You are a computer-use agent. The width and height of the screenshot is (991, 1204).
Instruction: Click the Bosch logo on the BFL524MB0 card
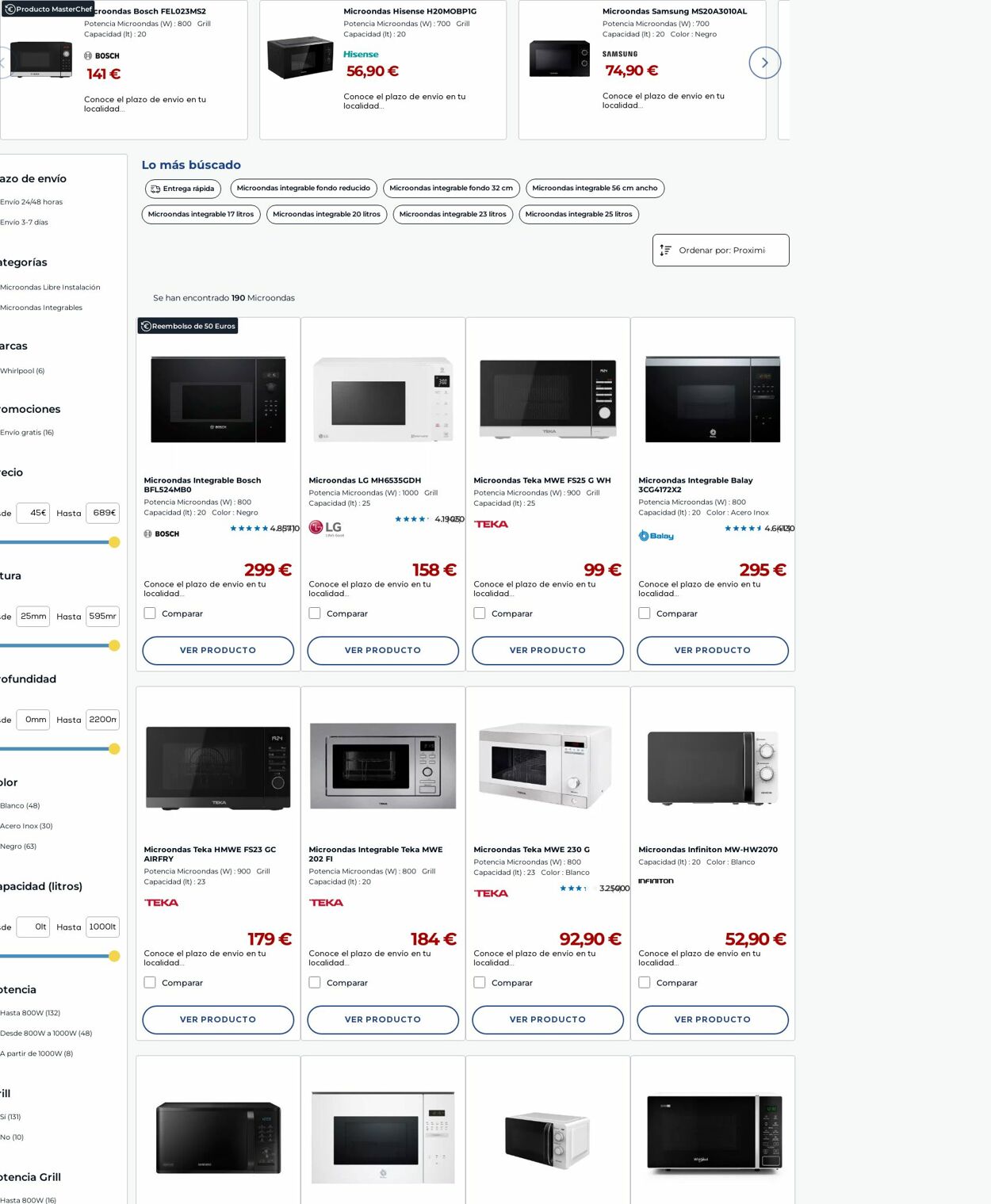coord(162,534)
